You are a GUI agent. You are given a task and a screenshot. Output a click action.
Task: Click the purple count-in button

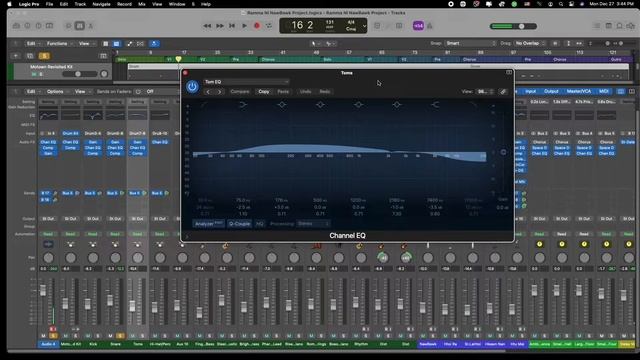point(418,26)
